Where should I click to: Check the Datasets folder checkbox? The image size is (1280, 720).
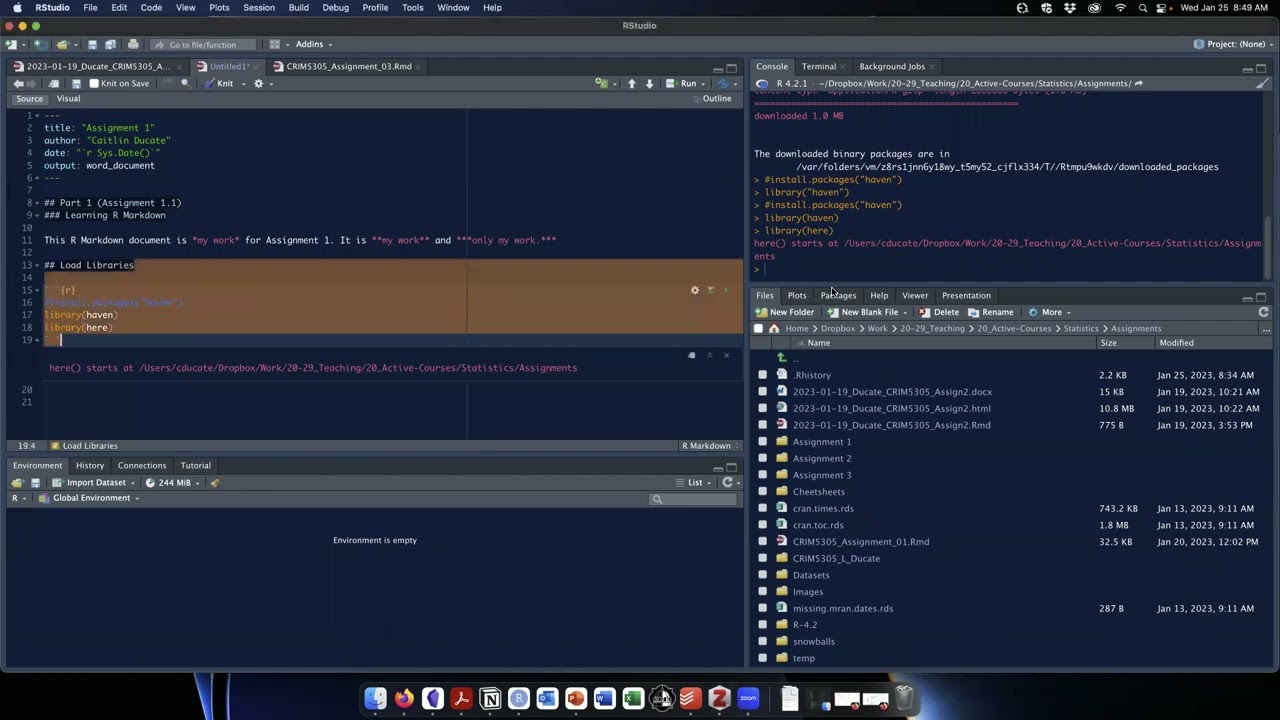point(762,575)
